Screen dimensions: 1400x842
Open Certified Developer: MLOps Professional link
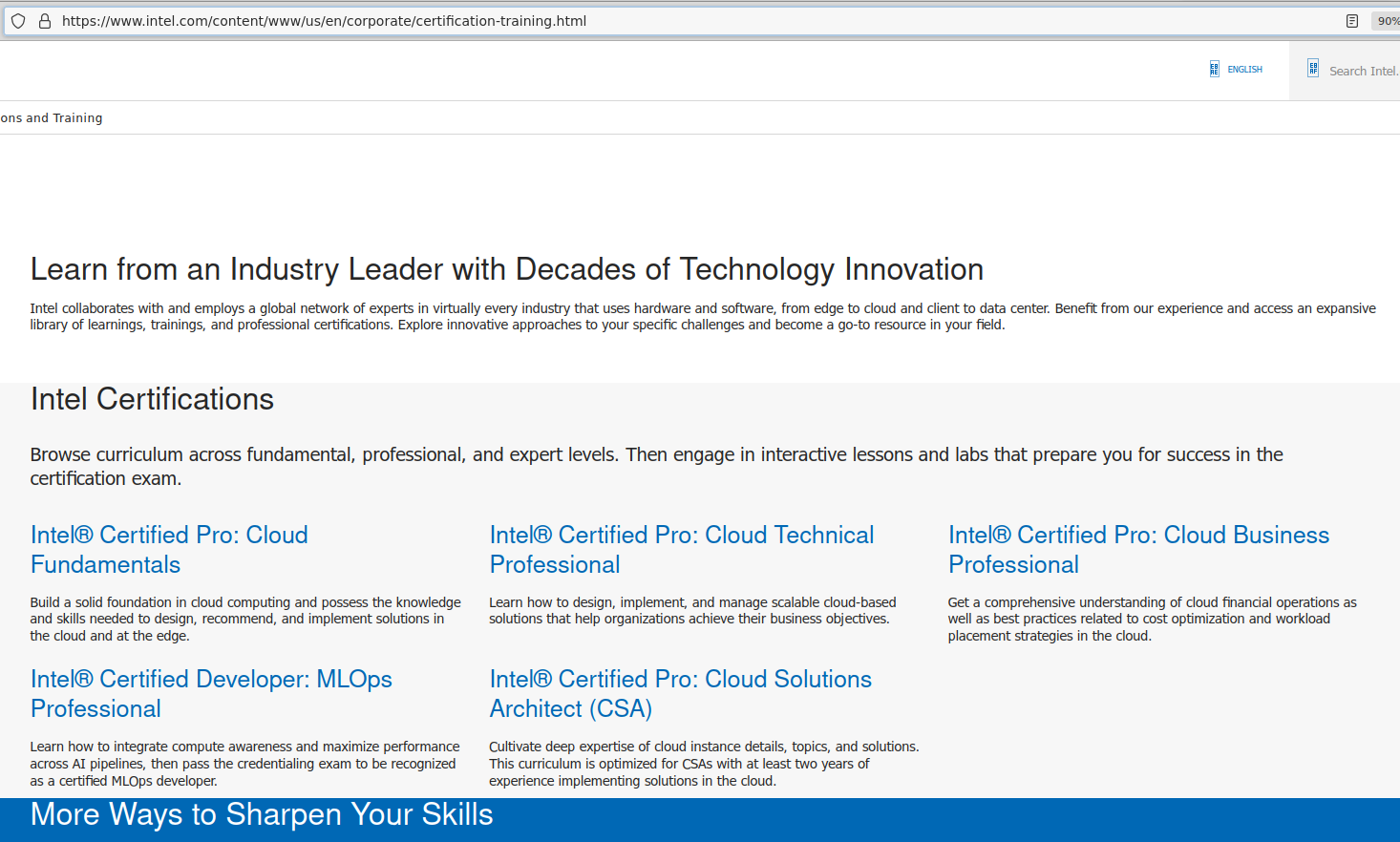pos(211,693)
